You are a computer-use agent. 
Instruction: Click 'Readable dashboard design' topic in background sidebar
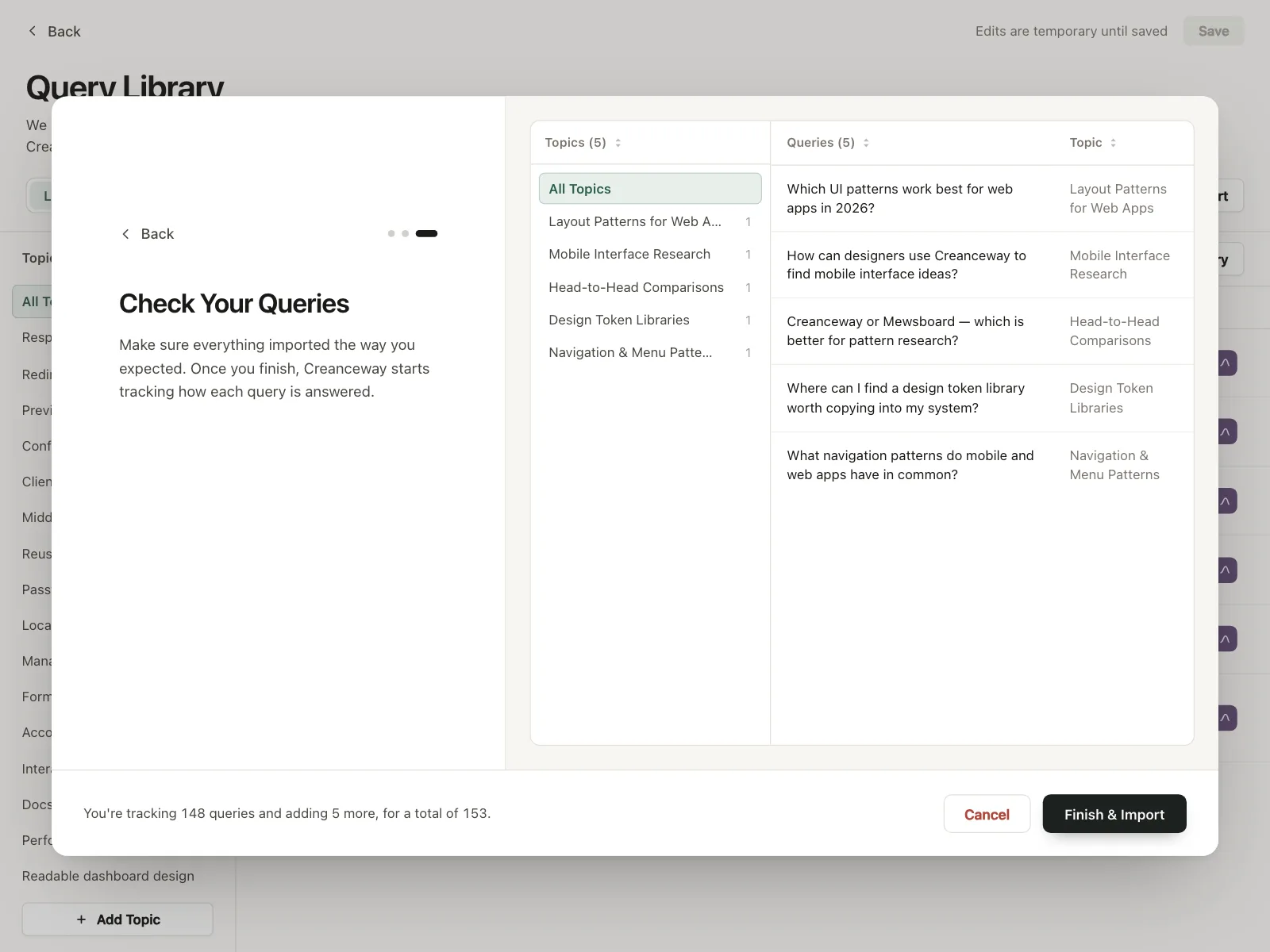point(108,876)
